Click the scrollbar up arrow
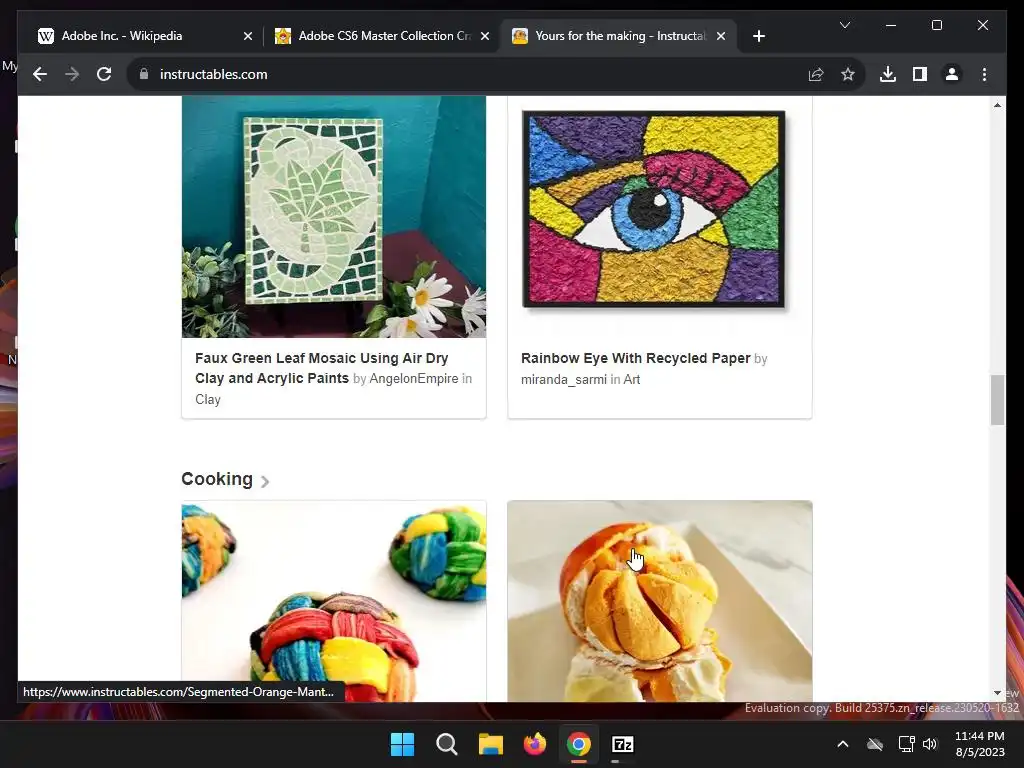 pyautogui.click(x=997, y=104)
